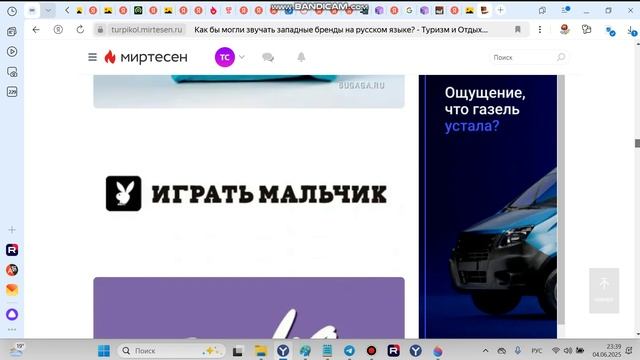Screen dimensions: 640x360
Task: Click the lock icon in address bar
Action: pyautogui.click(x=100, y=29)
